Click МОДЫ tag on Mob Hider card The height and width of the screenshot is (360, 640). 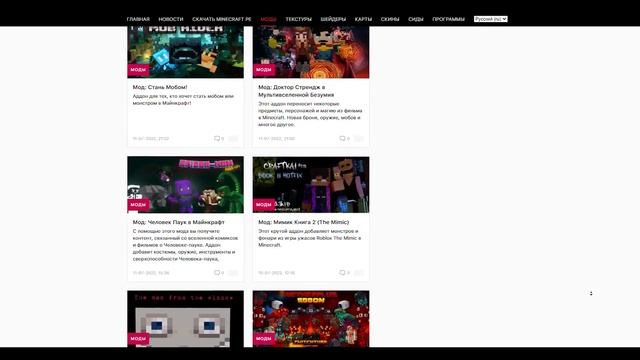tap(138, 70)
